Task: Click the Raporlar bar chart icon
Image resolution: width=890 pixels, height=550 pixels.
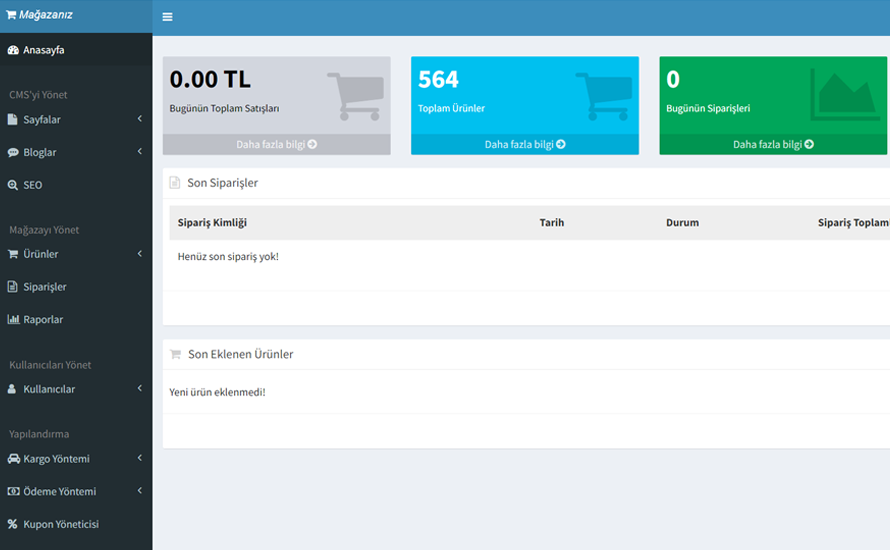Action: point(14,320)
